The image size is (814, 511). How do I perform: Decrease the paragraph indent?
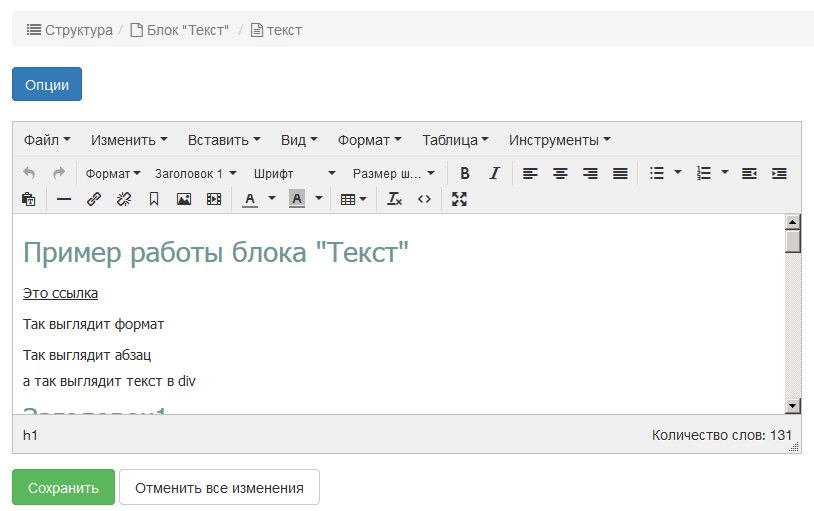click(749, 173)
